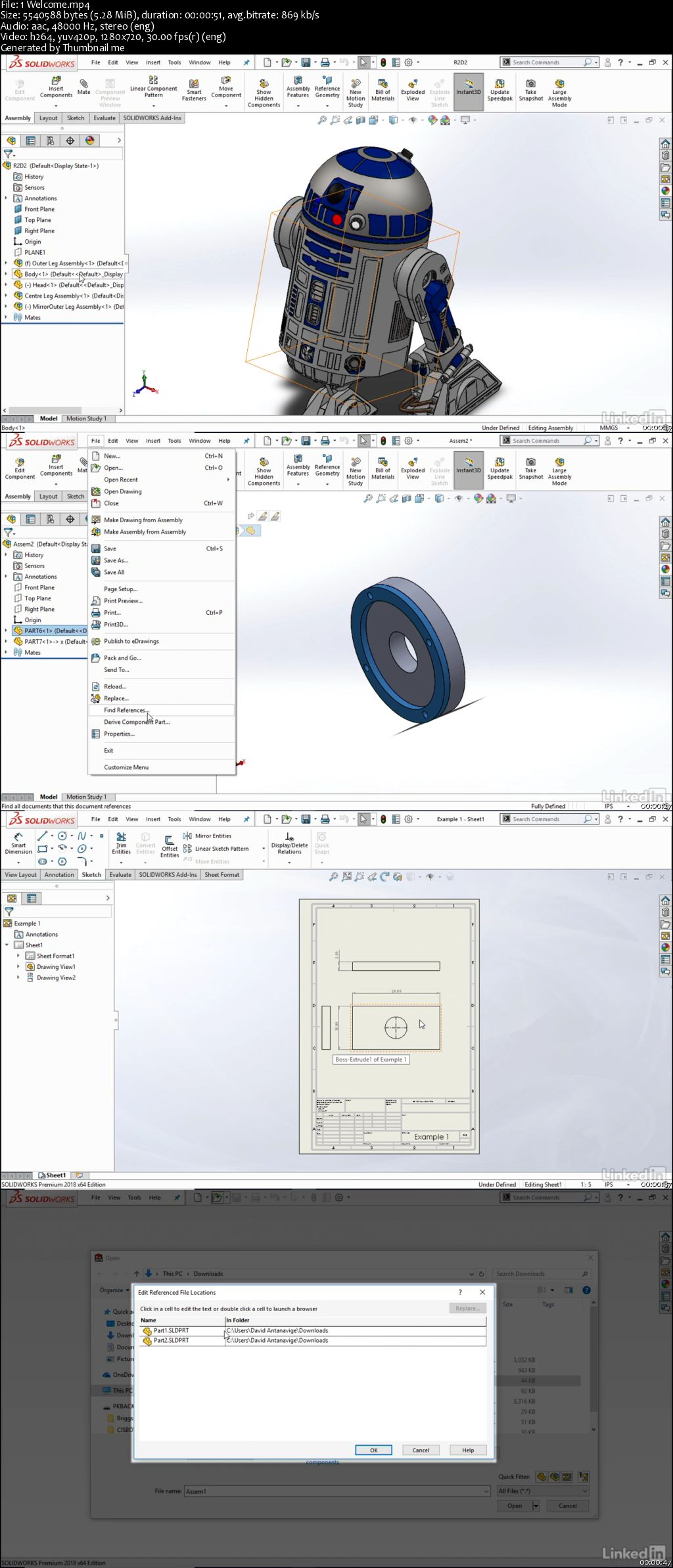Open the Open Recent submenu arrow
The width and height of the screenshot is (673, 1568).
pos(228,480)
